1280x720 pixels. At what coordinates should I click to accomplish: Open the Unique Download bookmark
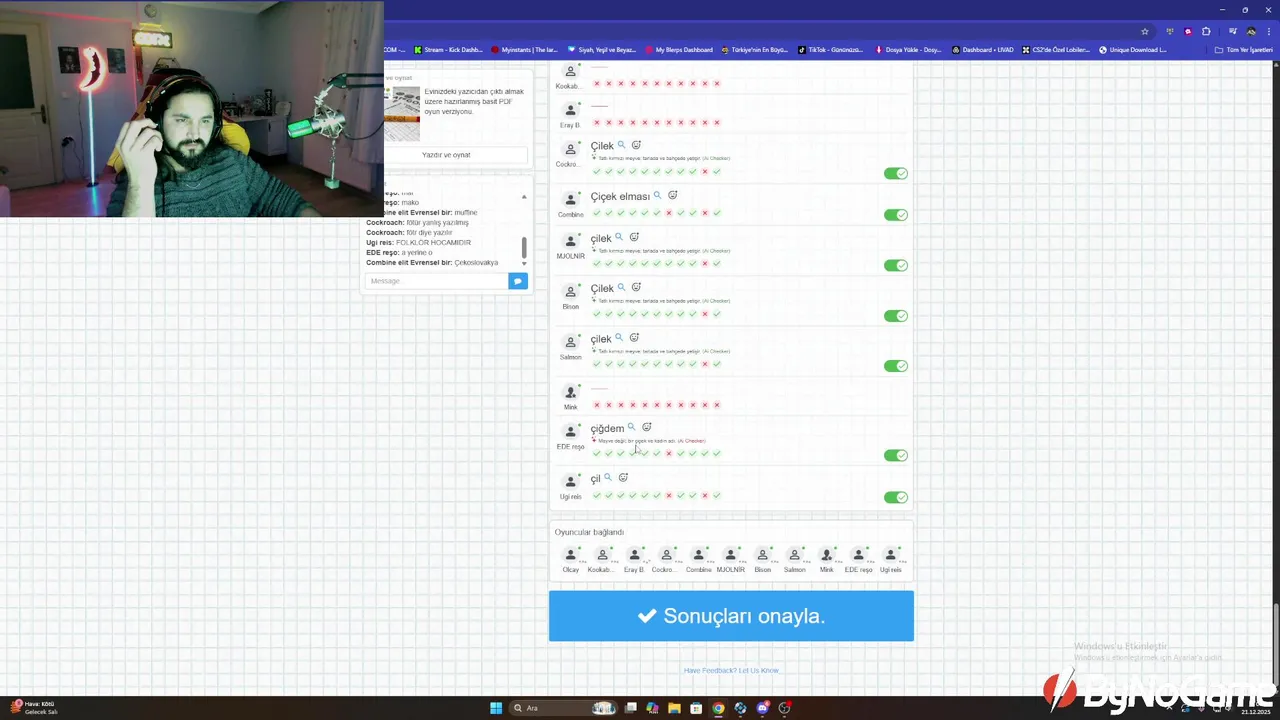[x=1133, y=49]
